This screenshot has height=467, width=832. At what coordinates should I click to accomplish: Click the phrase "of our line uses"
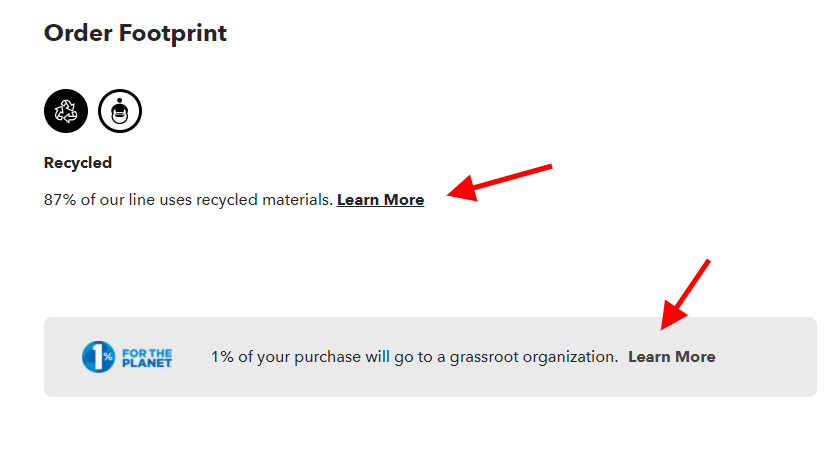point(134,200)
